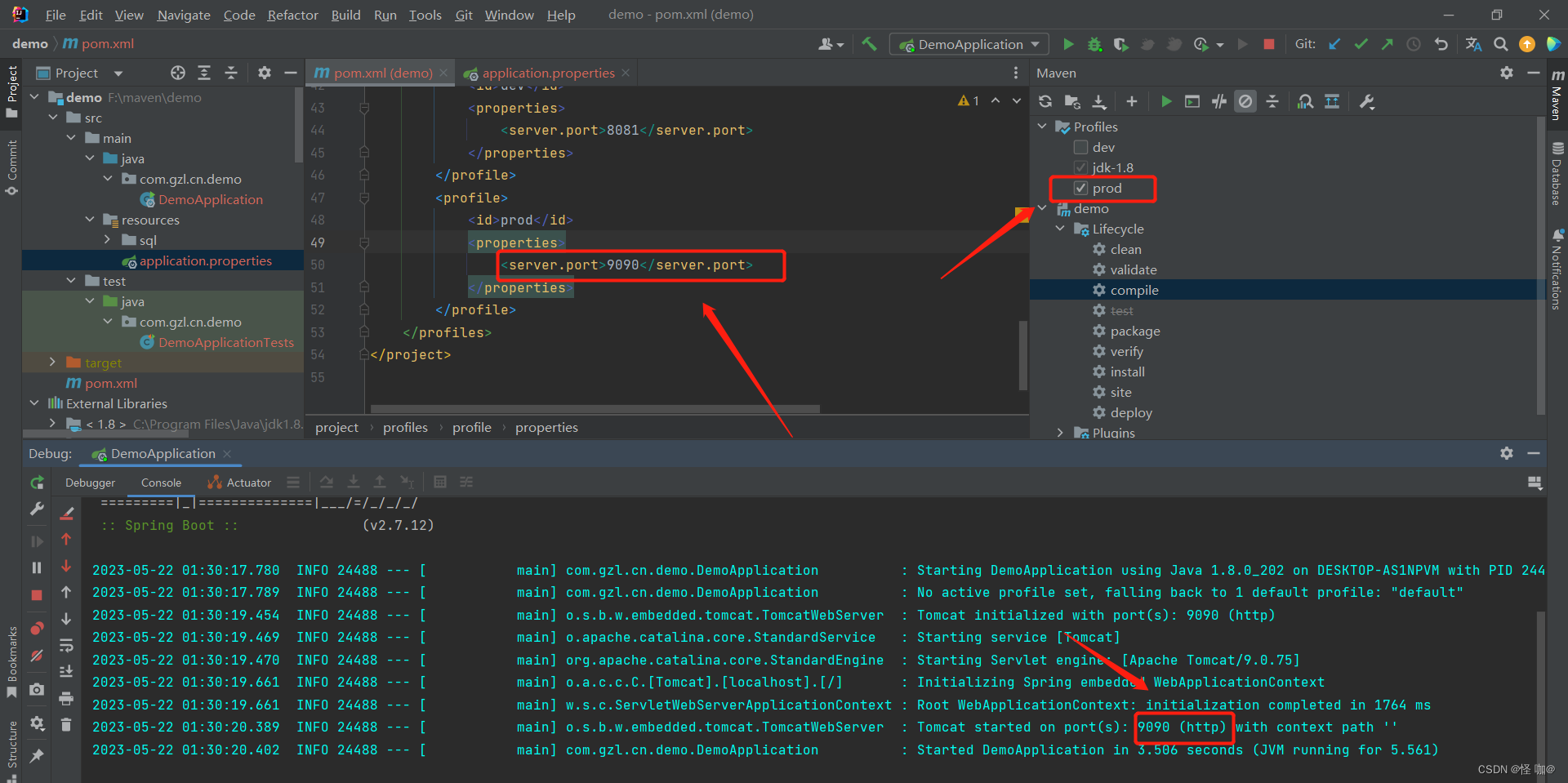Toggle Maven offline mode icon
The height and width of the screenshot is (783, 1568).
click(1219, 101)
